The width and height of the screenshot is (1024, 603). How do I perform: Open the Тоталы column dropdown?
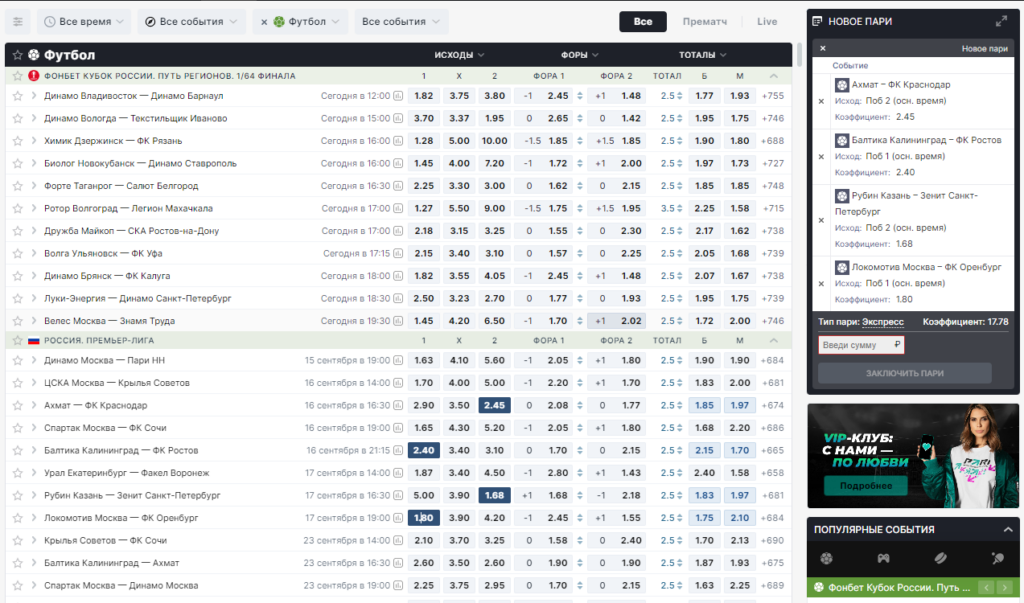point(703,55)
